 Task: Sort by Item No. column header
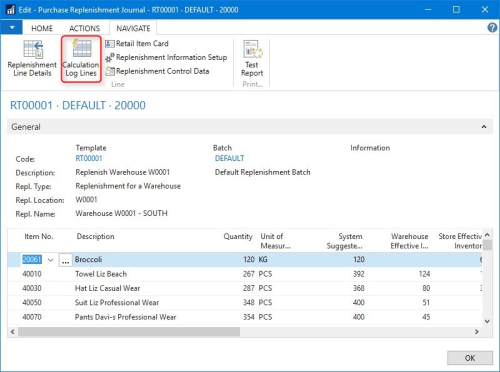[39, 236]
